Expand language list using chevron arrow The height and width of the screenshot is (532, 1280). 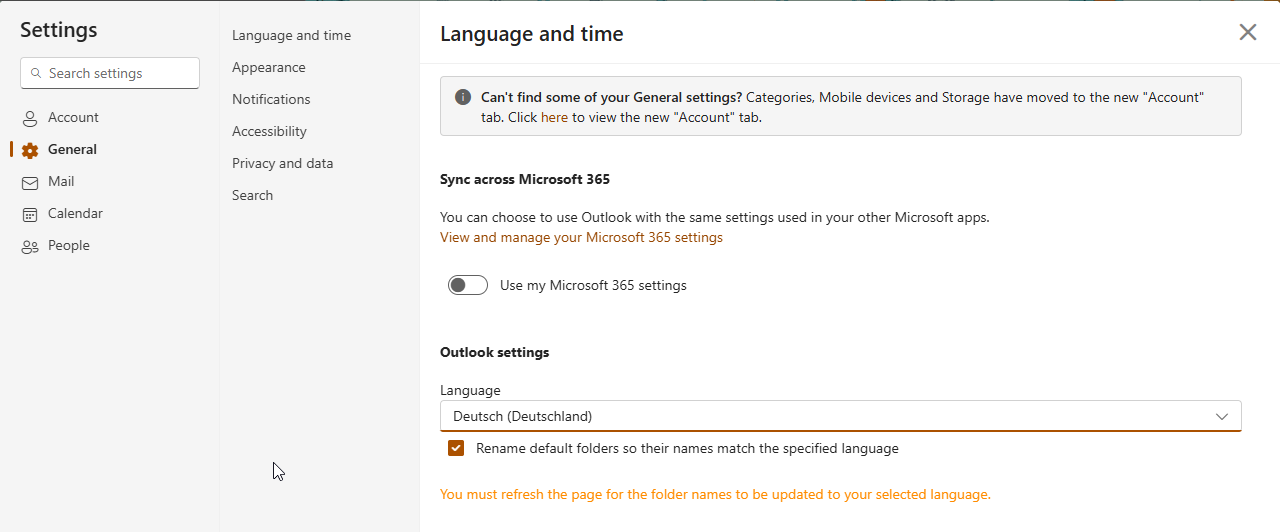[1221, 416]
